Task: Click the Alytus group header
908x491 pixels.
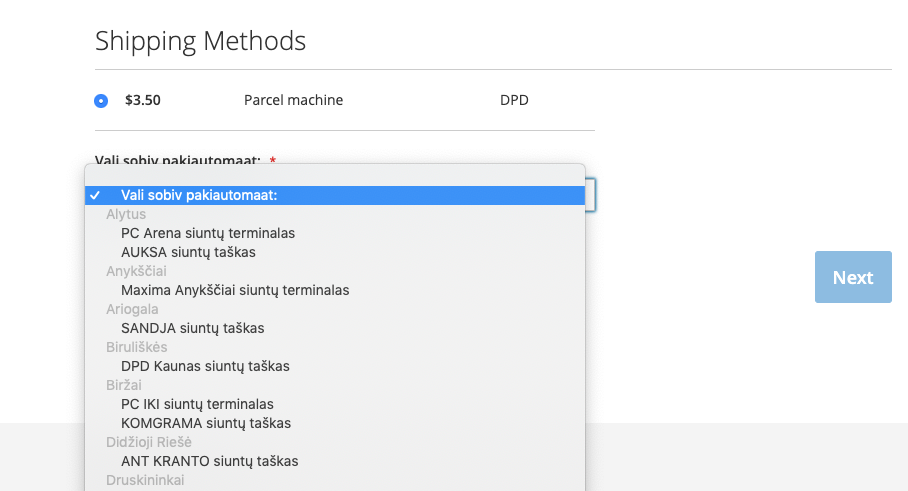Action: pos(126,214)
